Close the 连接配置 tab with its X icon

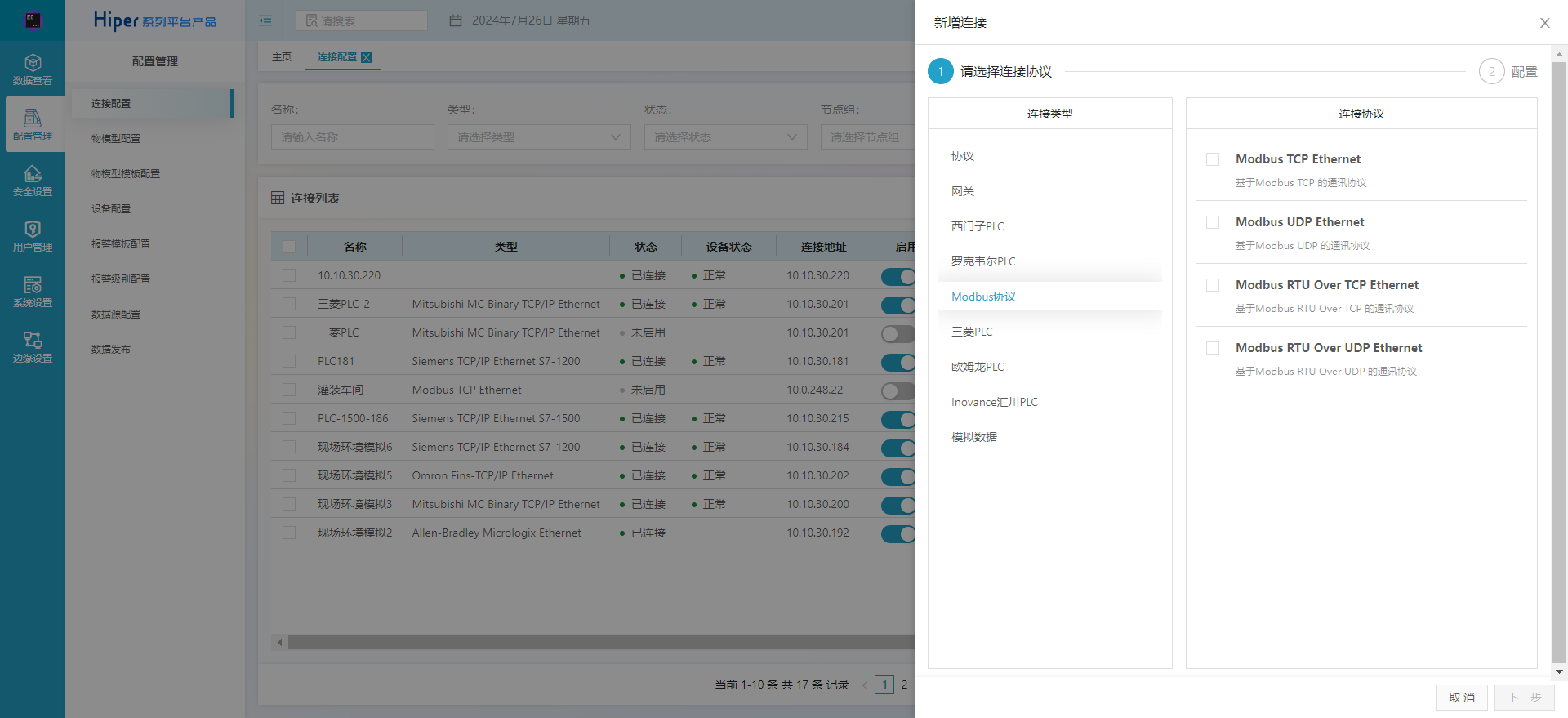click(367, 57)
